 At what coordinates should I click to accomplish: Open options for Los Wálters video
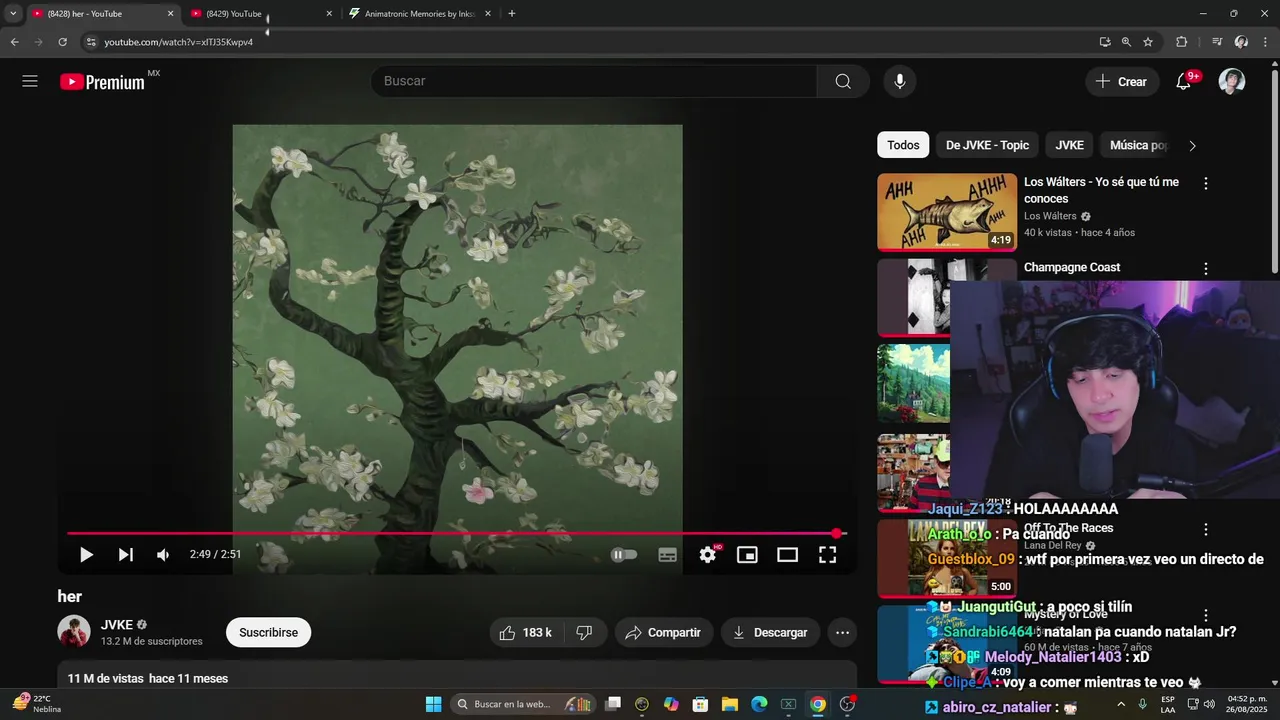pos(1205,183)
